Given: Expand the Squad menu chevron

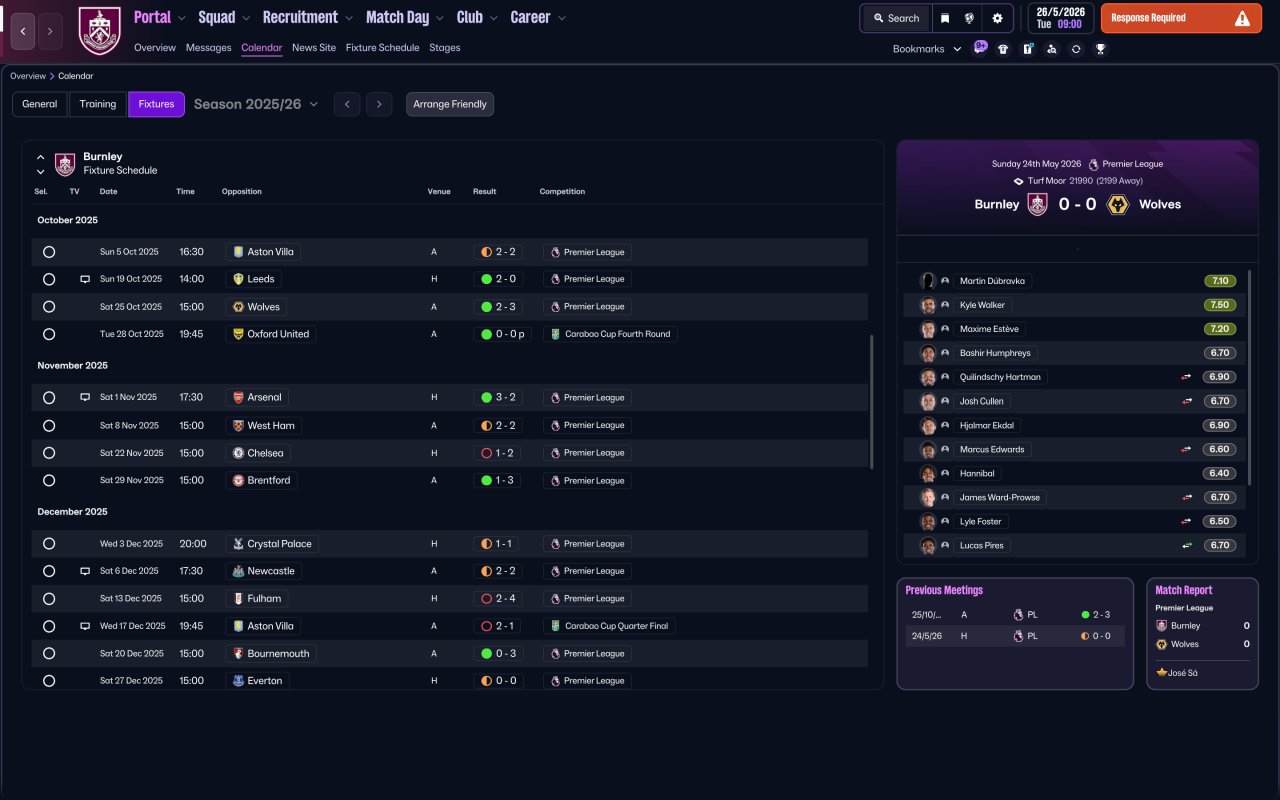Looking at the screenshot, I should pyautogui.click(x=247, y=18).
